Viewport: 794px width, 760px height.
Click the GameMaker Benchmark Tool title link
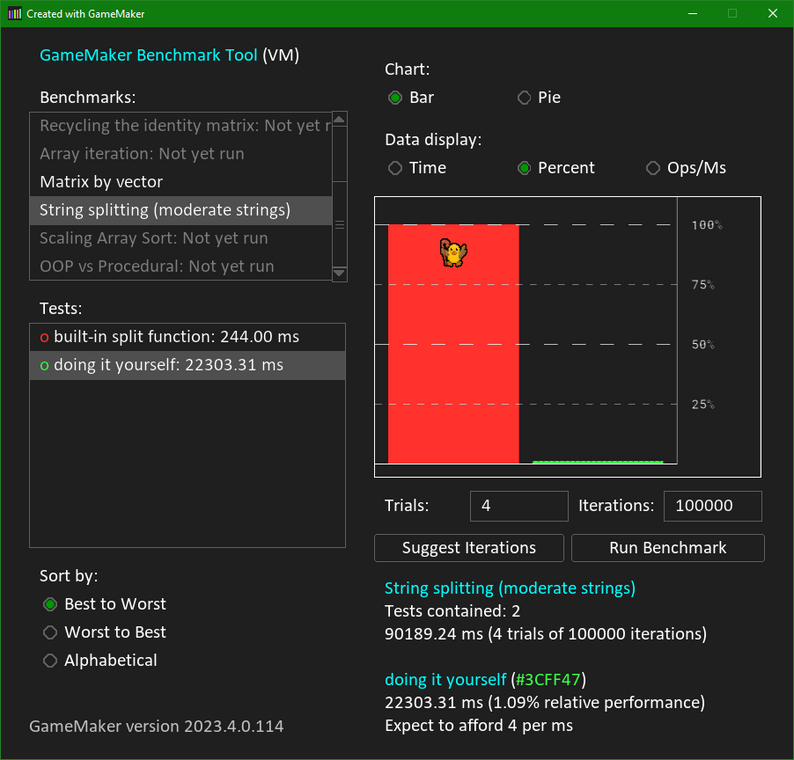coord(148,55)
